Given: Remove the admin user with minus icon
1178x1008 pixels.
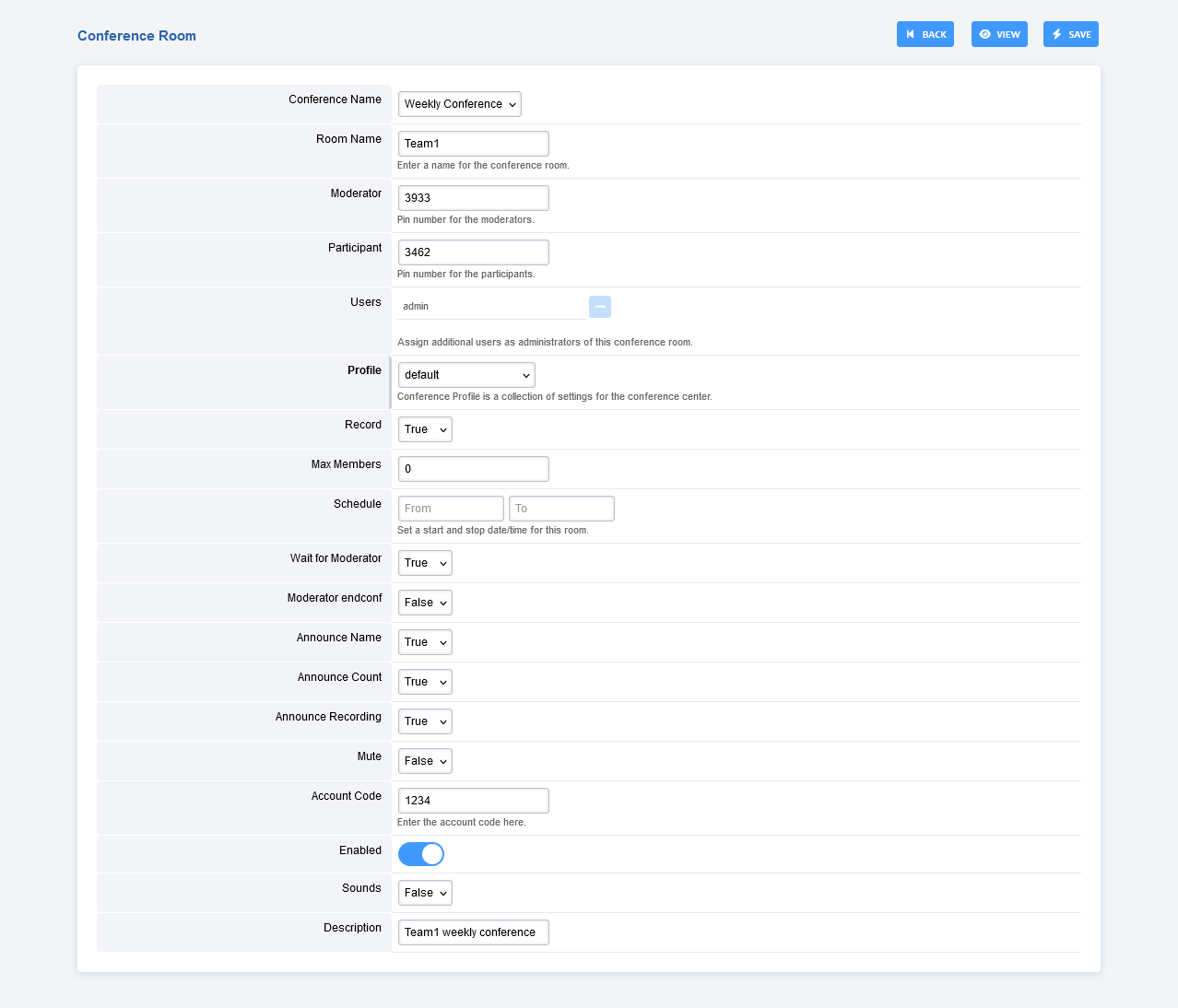Looking at the screenshot, I should point(600,307).
